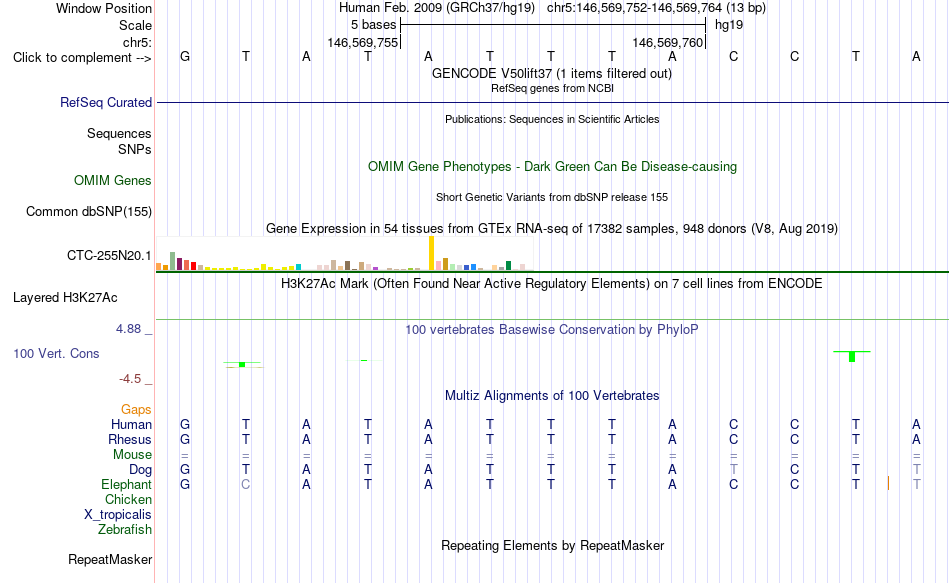Select the Mouse alignment row label
950x583 pixels.
coord(132,455)
